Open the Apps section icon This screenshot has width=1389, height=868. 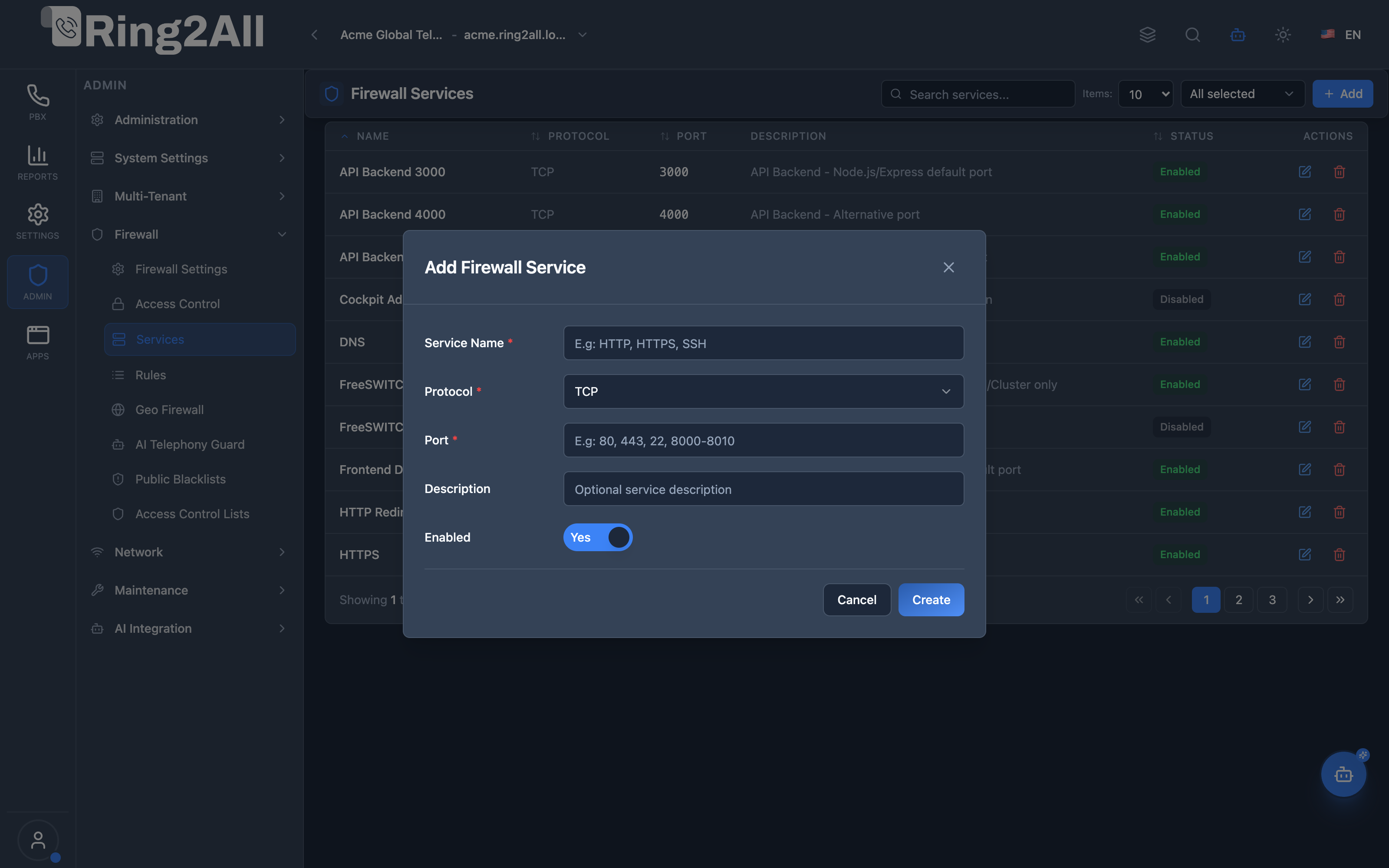37,342
